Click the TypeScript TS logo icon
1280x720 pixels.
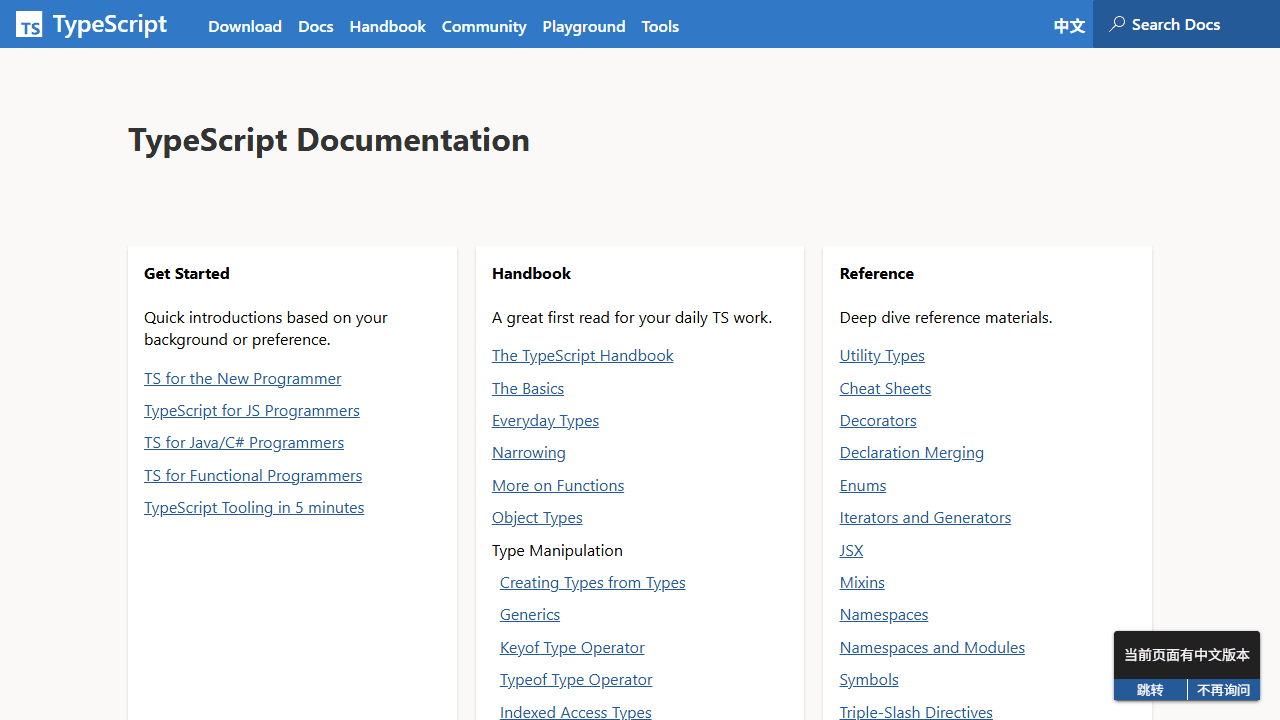29,24
